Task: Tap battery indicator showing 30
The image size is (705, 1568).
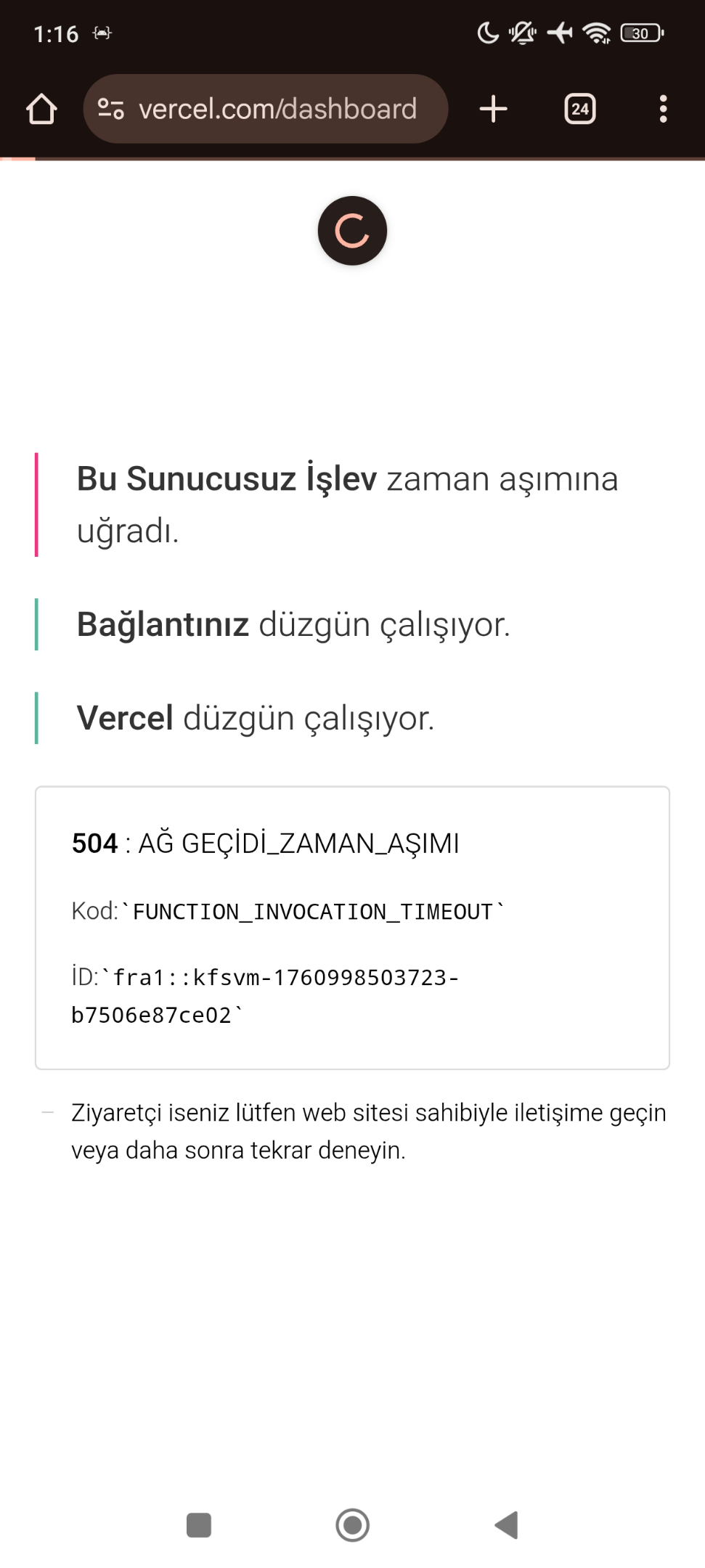Action: click(642, 33)
